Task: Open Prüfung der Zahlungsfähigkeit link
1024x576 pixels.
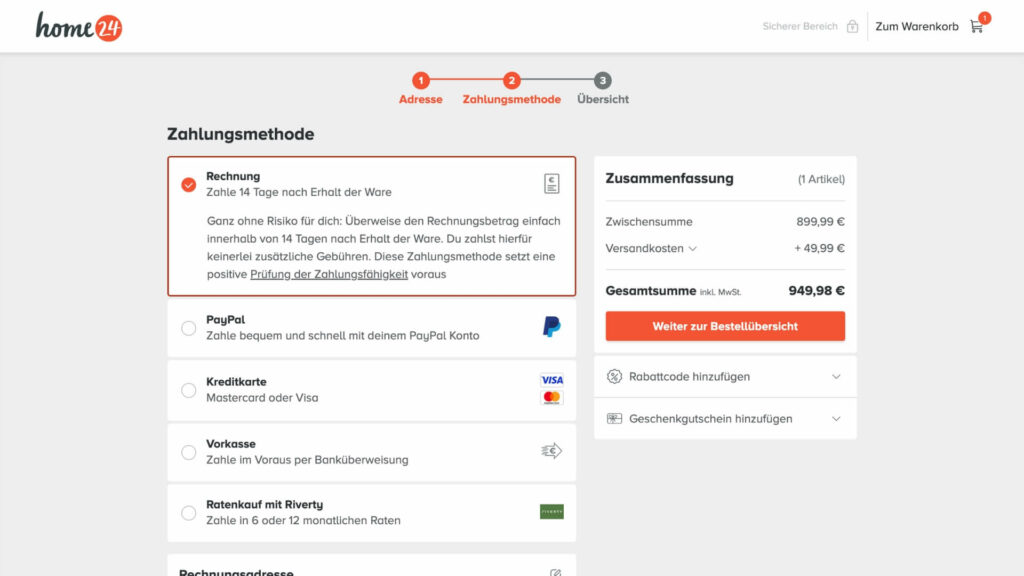Action: pos(329,274)
